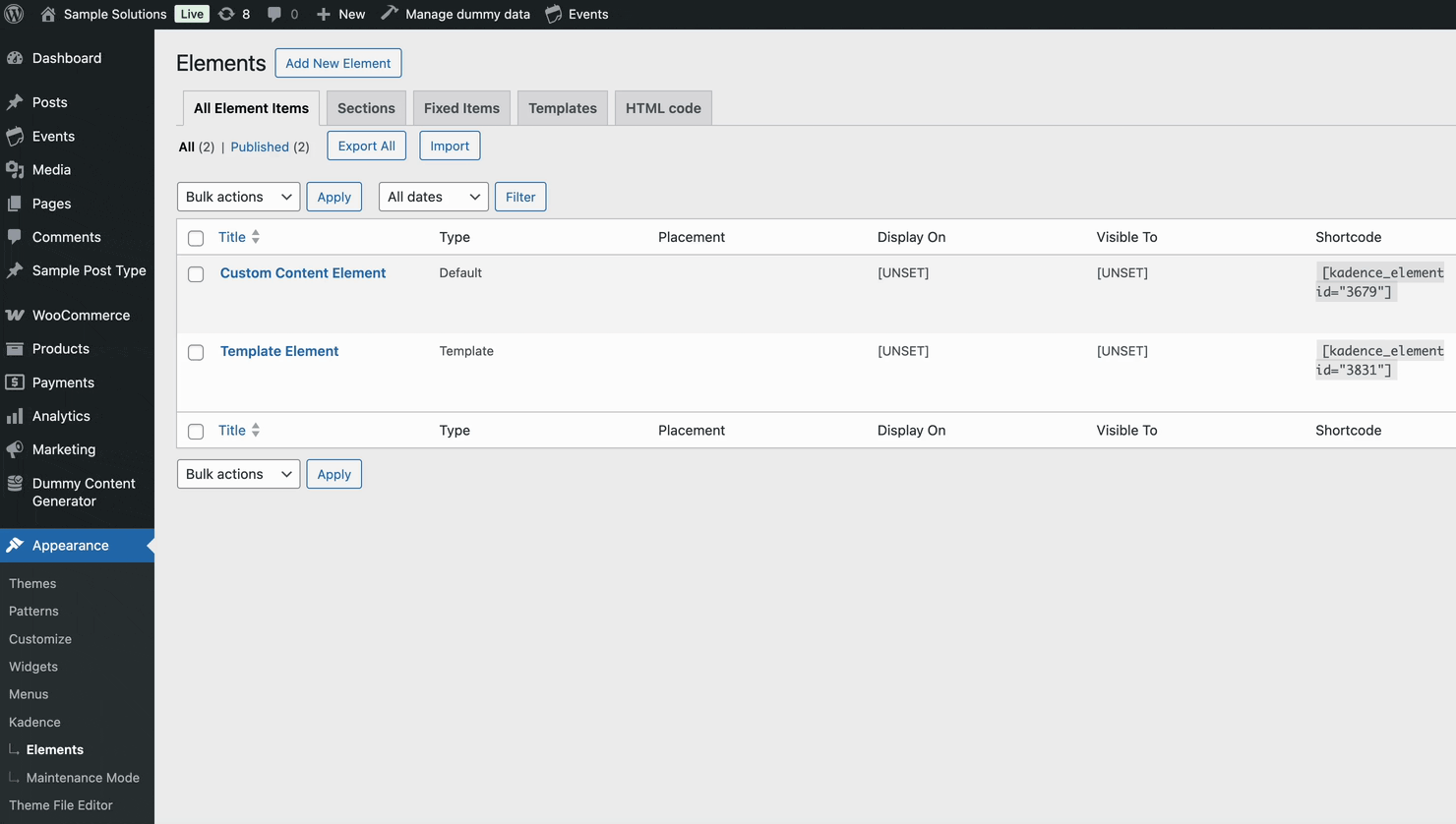Click the Payments sidebar icon
1456x824 pixels.
tap(16, 383)
